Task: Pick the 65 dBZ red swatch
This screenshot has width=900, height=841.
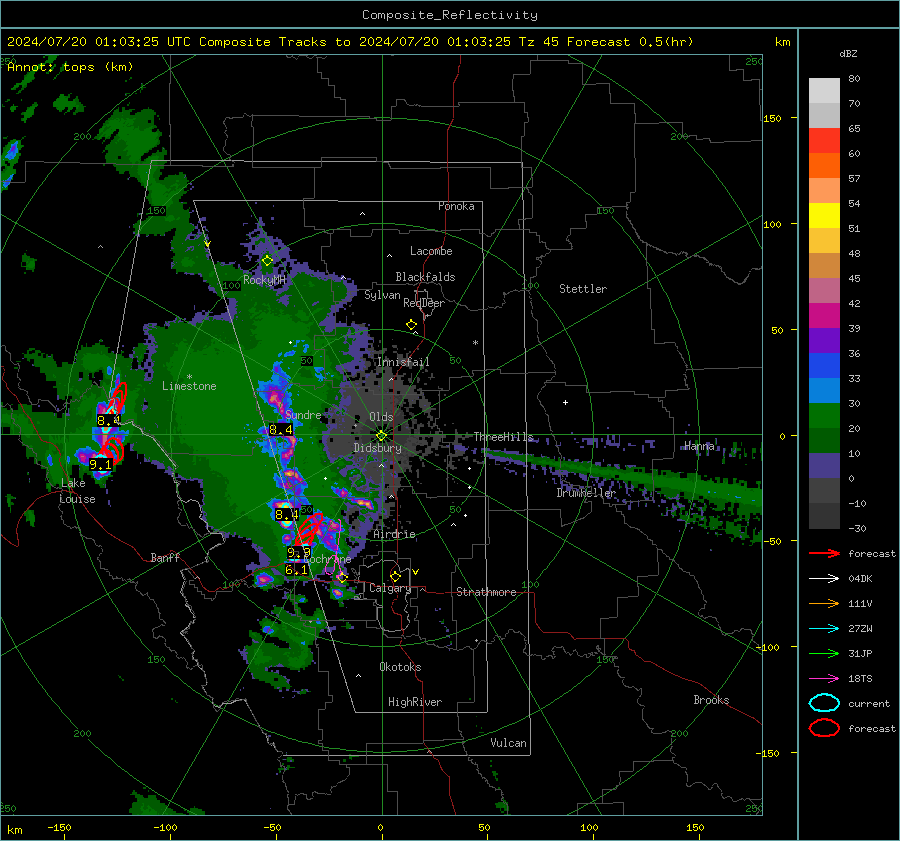Action: coord(824,141)
